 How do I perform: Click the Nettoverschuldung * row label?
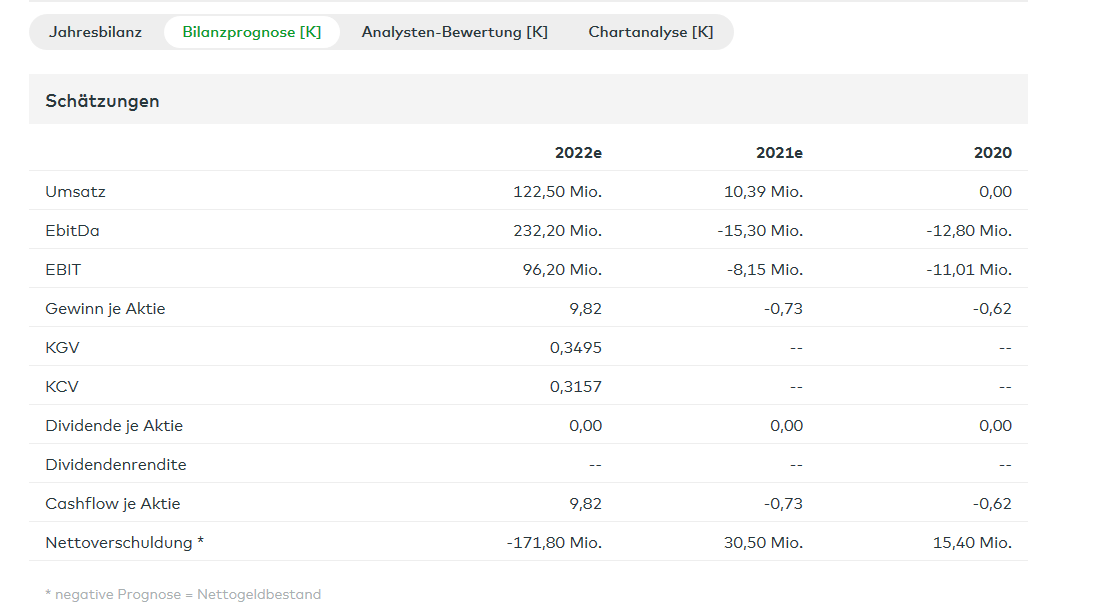pyautogui.click(x=124, y=542)
